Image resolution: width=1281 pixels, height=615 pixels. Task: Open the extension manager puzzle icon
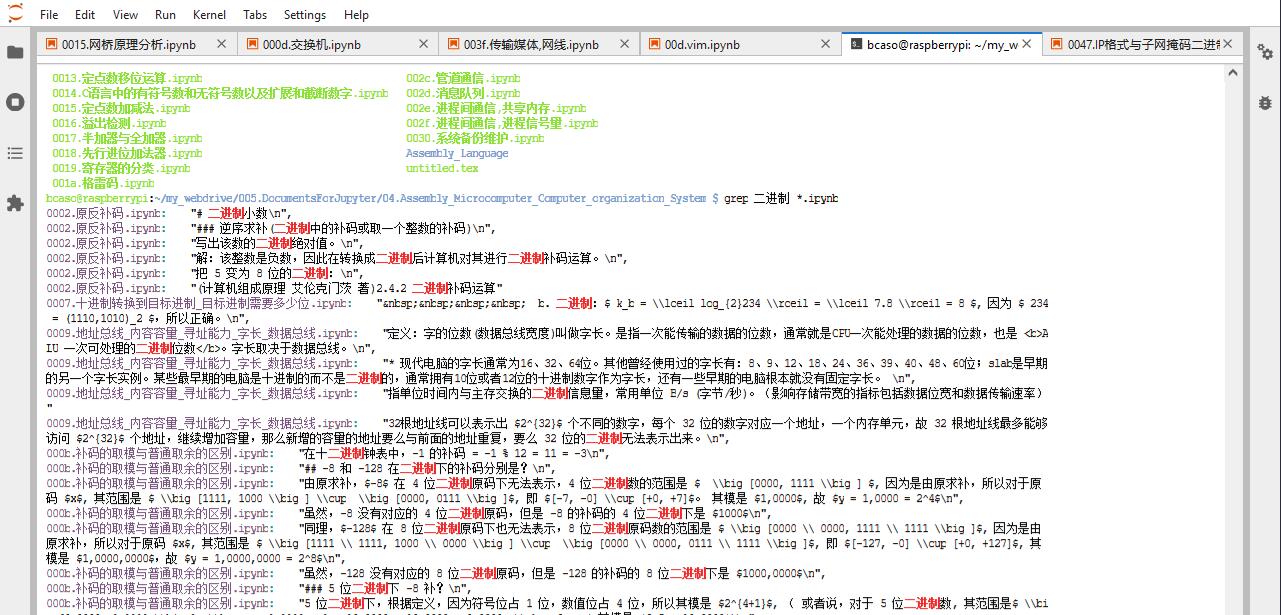pos(15,203)
